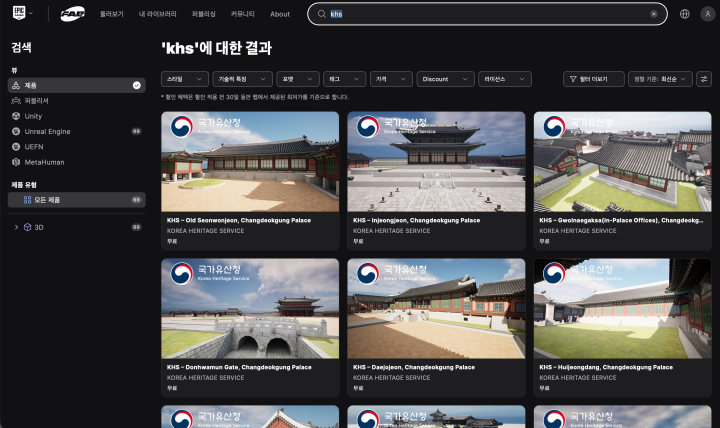Click Korea Heritage Service under Huijeongdang

pos(578,378)
